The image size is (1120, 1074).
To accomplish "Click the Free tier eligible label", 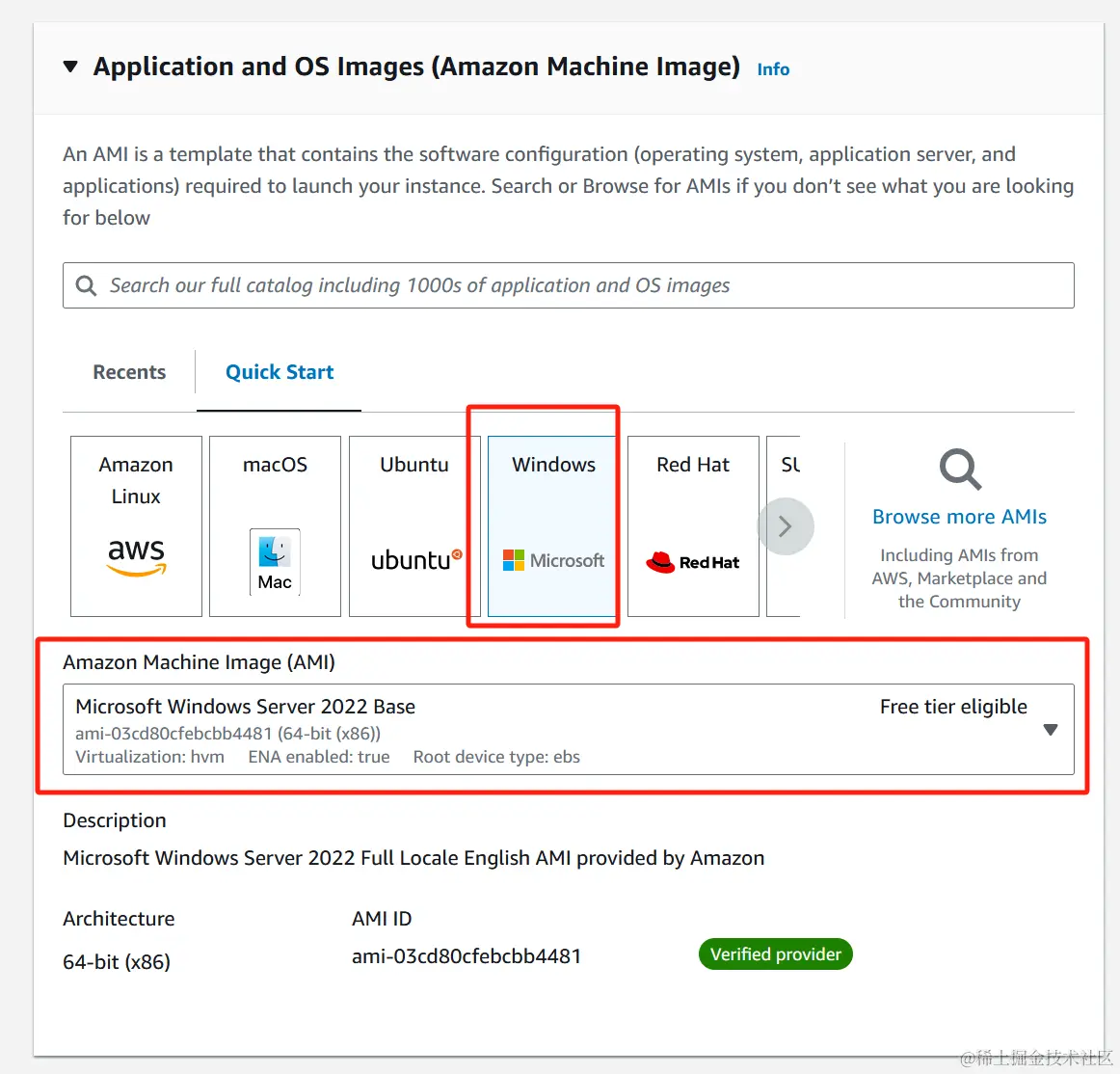I will 953,707.
